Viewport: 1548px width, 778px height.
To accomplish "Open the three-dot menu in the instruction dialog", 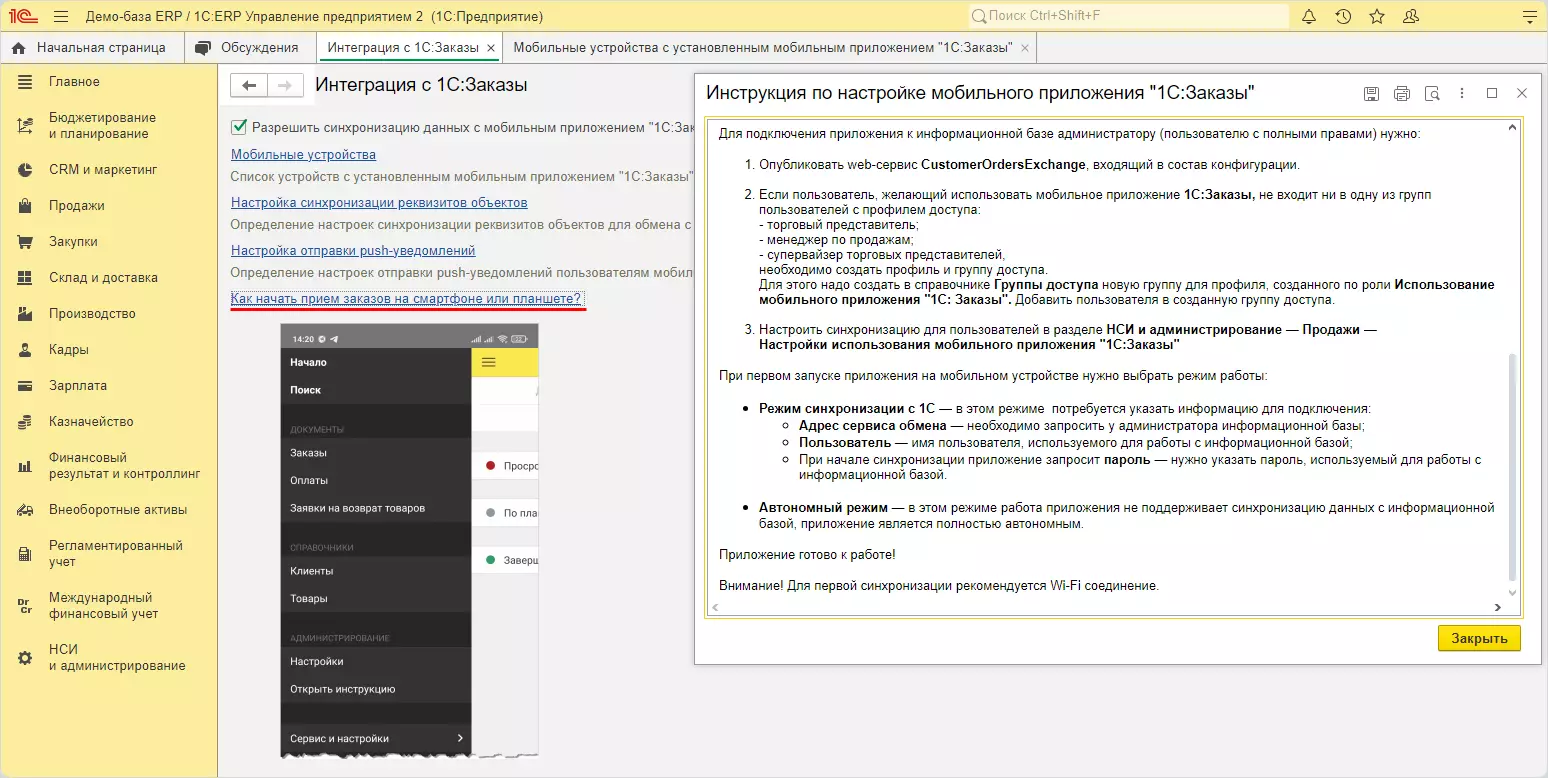I will click(1462, 93).
